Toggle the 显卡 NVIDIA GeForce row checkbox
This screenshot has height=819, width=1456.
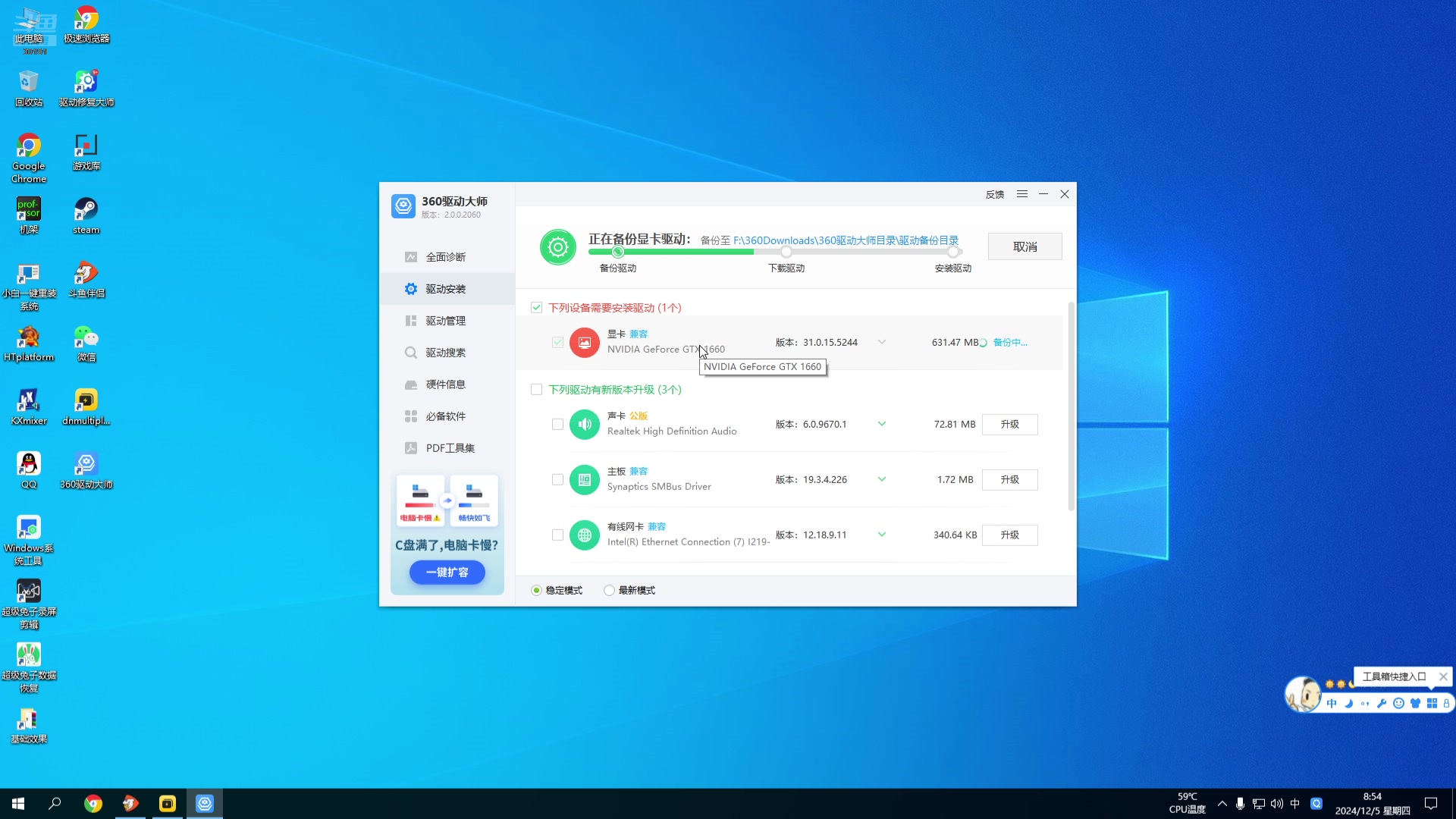[557, 342]
